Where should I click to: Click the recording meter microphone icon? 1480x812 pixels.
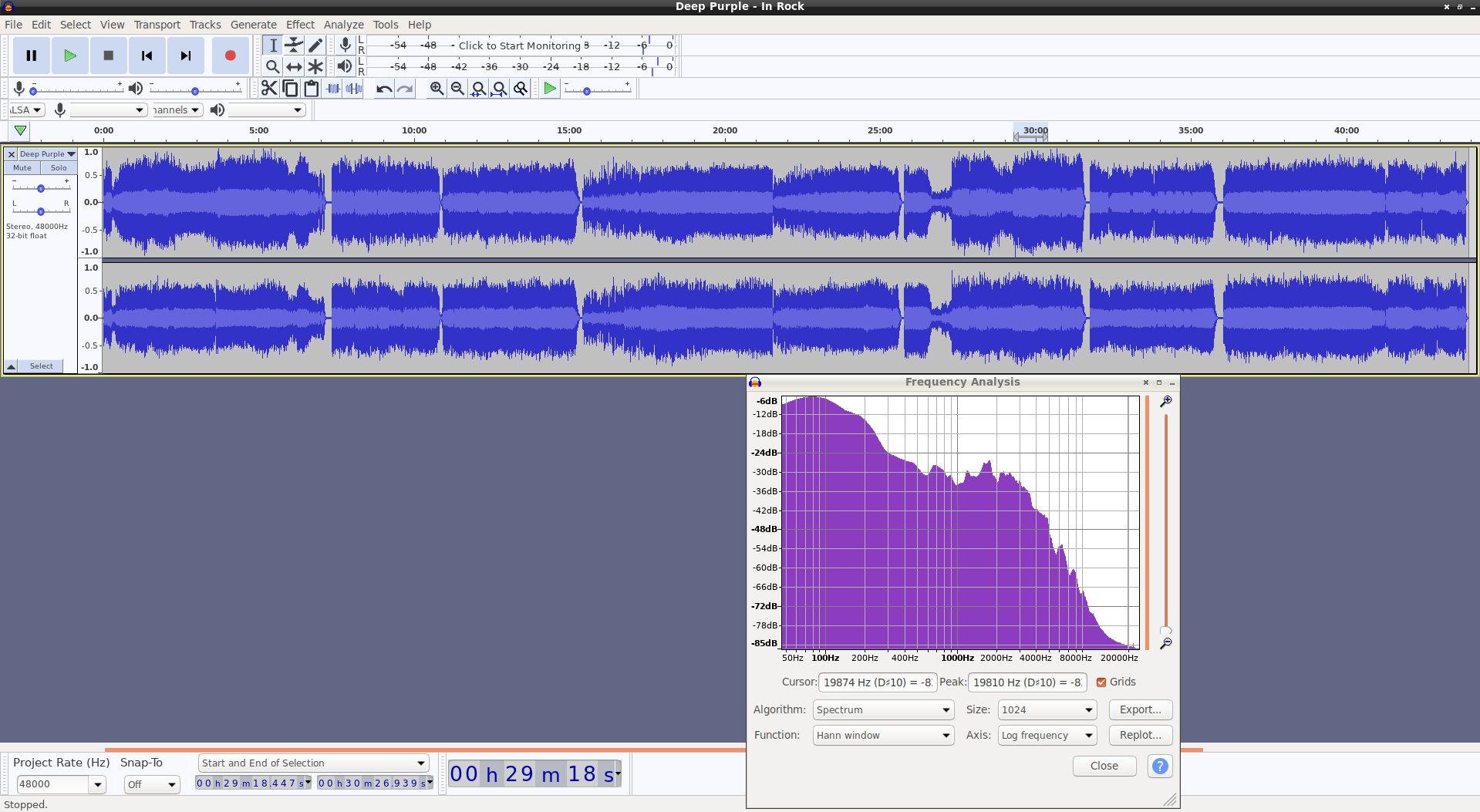click(x=346, y=45)
